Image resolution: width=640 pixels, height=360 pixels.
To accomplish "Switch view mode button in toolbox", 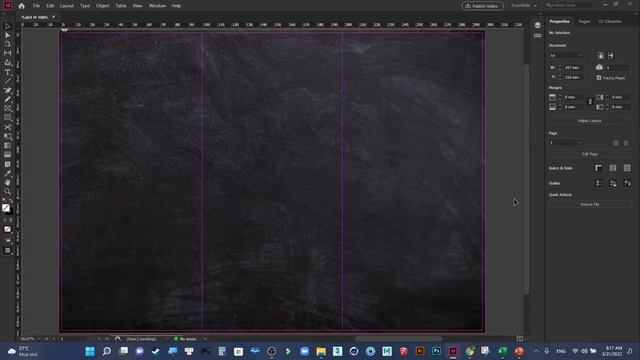I will click(7, 251).
